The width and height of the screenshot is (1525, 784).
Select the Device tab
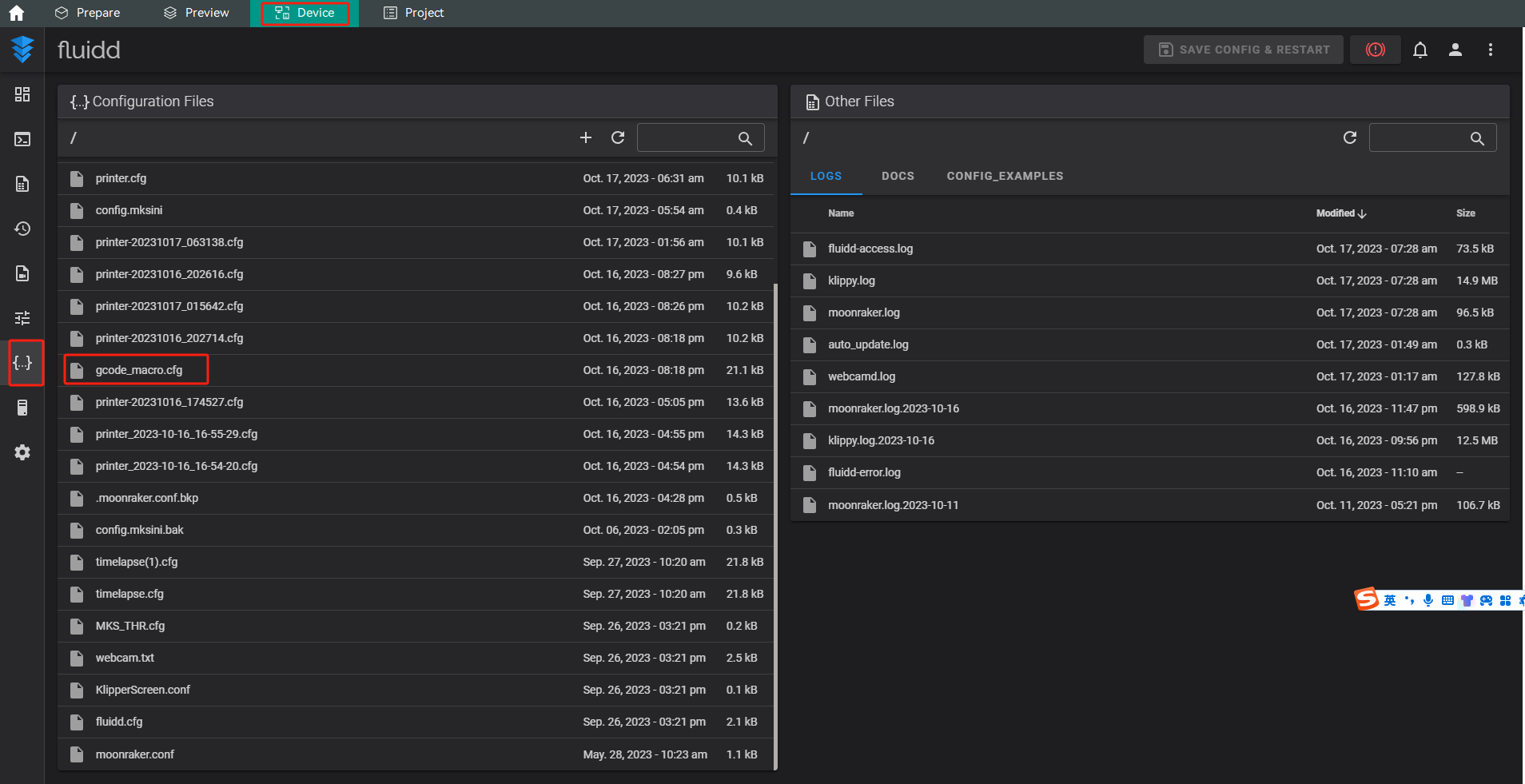coord(305,13)
